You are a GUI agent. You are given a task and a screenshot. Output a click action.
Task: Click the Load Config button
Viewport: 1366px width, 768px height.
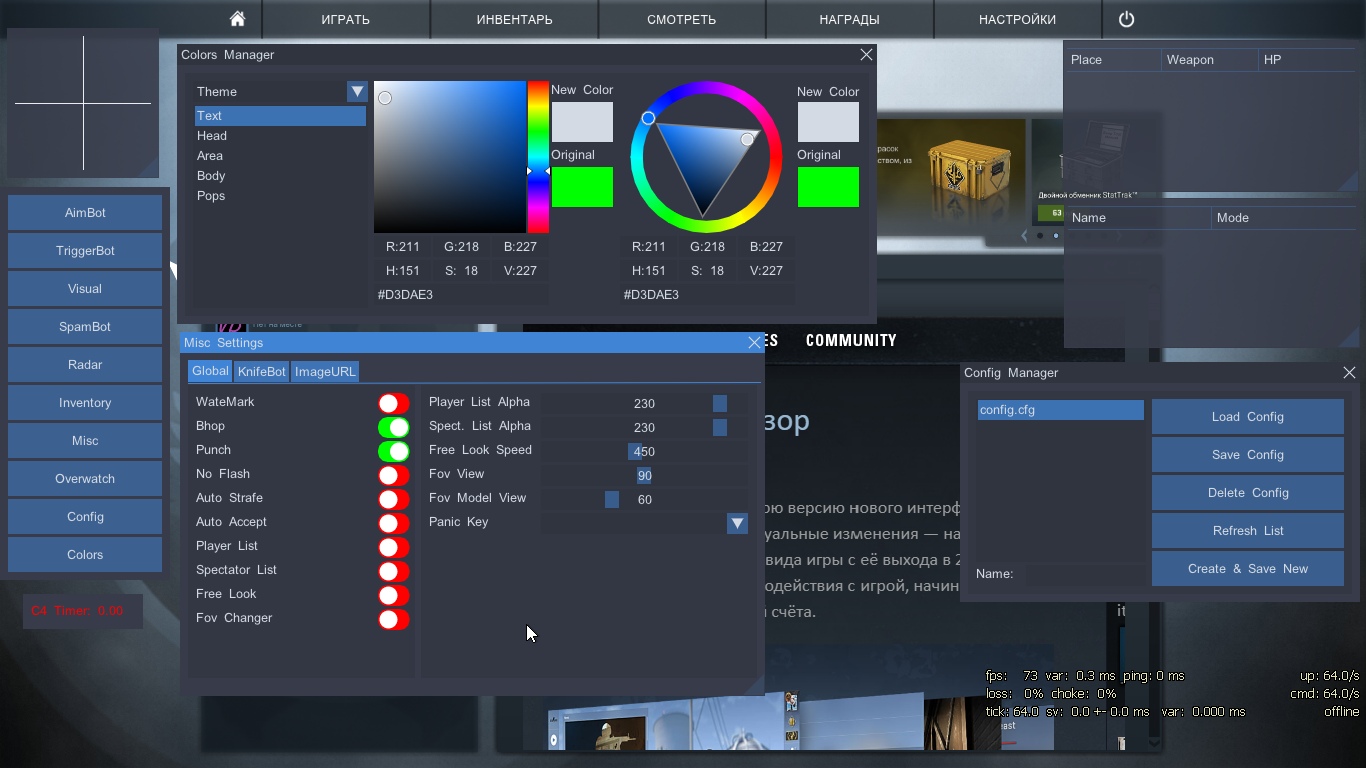pos(1247,417)
